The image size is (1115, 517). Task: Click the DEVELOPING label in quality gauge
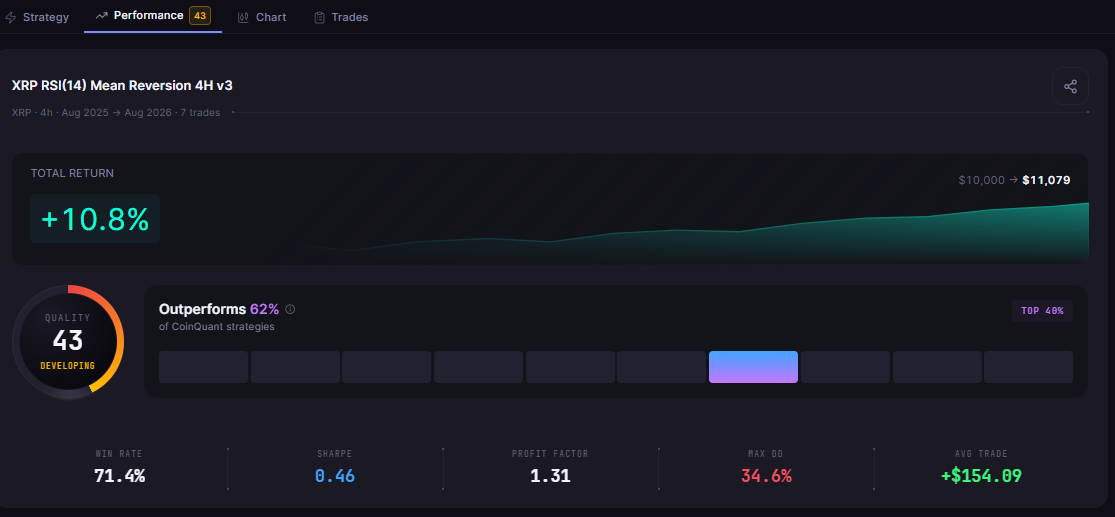click(68, 366)
